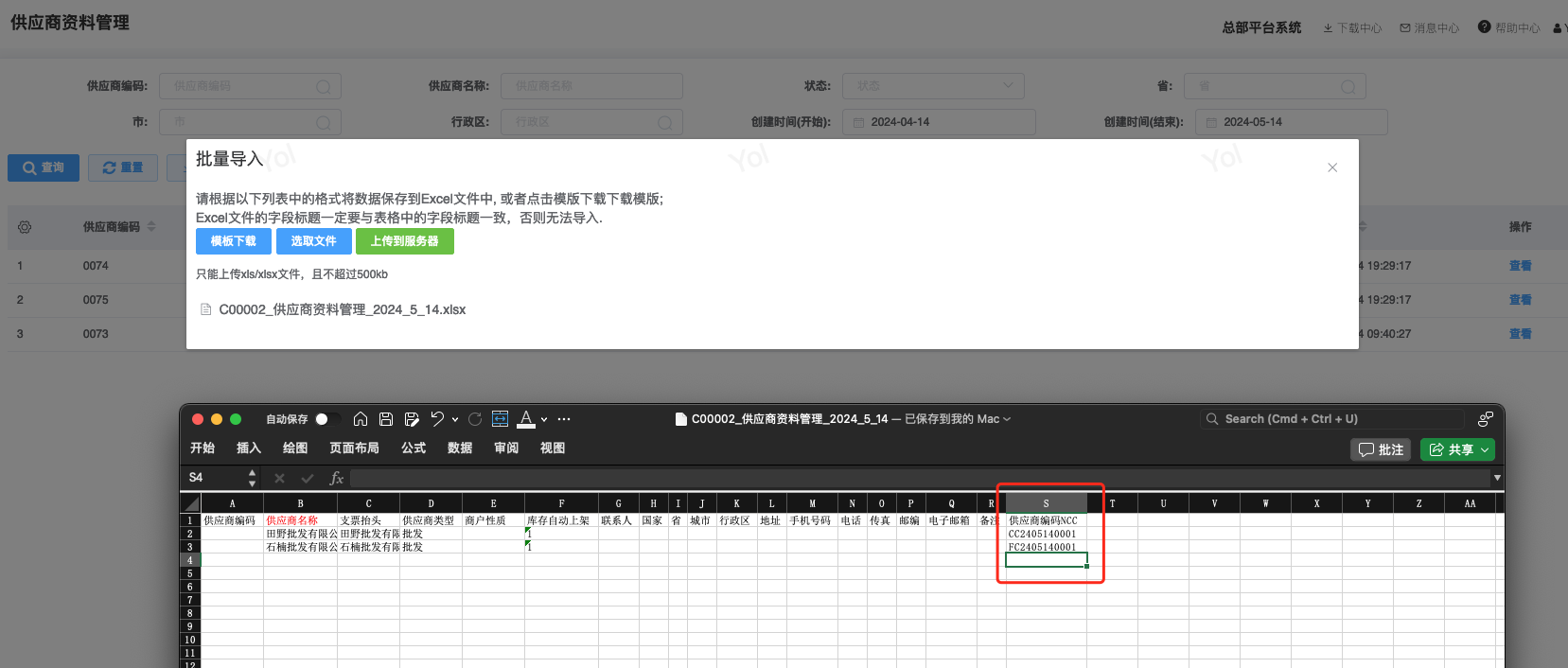Viewport: 1568px width, 668px height.
Task: Open the 数据 ribbon tab
Action: coord(460,448)
